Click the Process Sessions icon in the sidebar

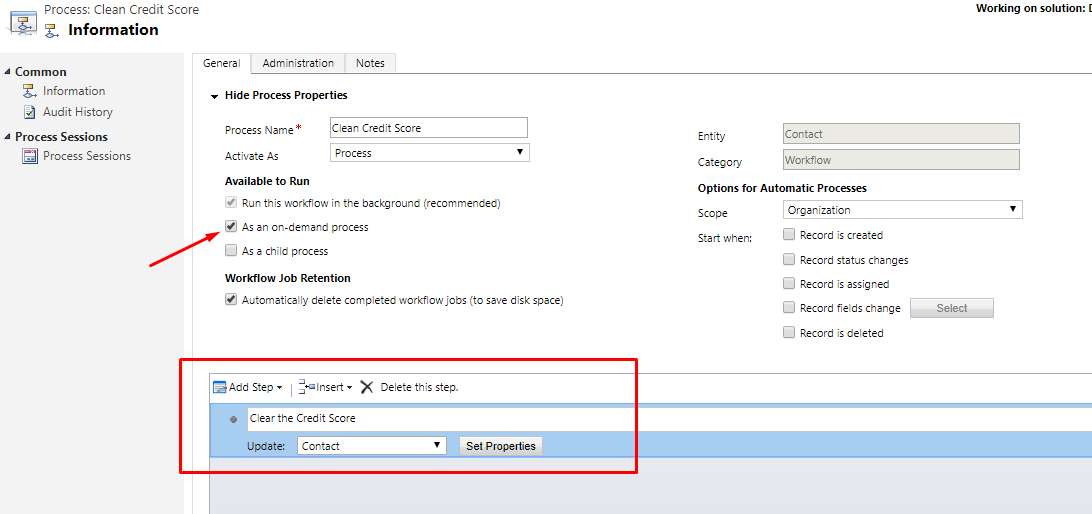pyautogui.click(x=30, y=156)
